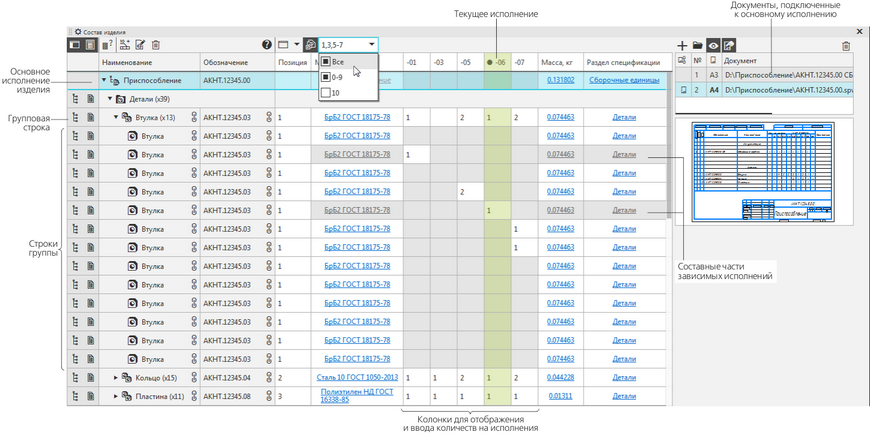Toggle the document preview eye icon
Image resolution: width=870 pixels, height=434 pixels.
pyautogui.click(x=713, y=46)
